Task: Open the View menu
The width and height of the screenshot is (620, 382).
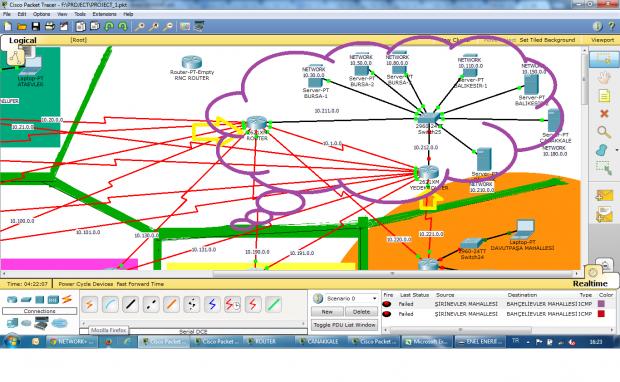Action: [x=62, y=14]
